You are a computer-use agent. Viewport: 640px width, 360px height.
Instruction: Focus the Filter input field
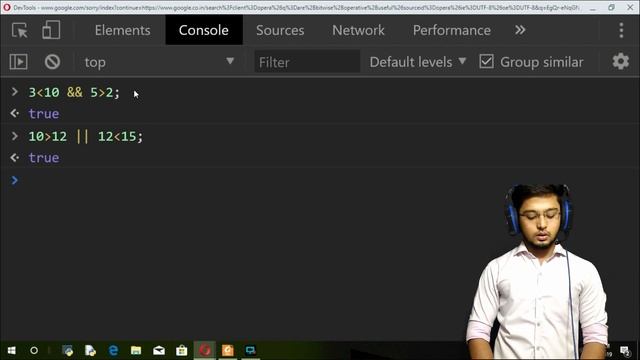click(x=307, y=62)
